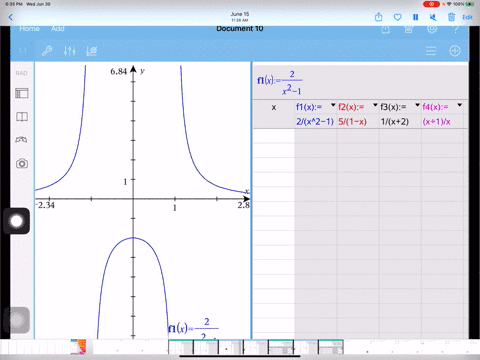480x360 pixels.
Task: Go back using the Photos back arrow
Action: (11, 17)
